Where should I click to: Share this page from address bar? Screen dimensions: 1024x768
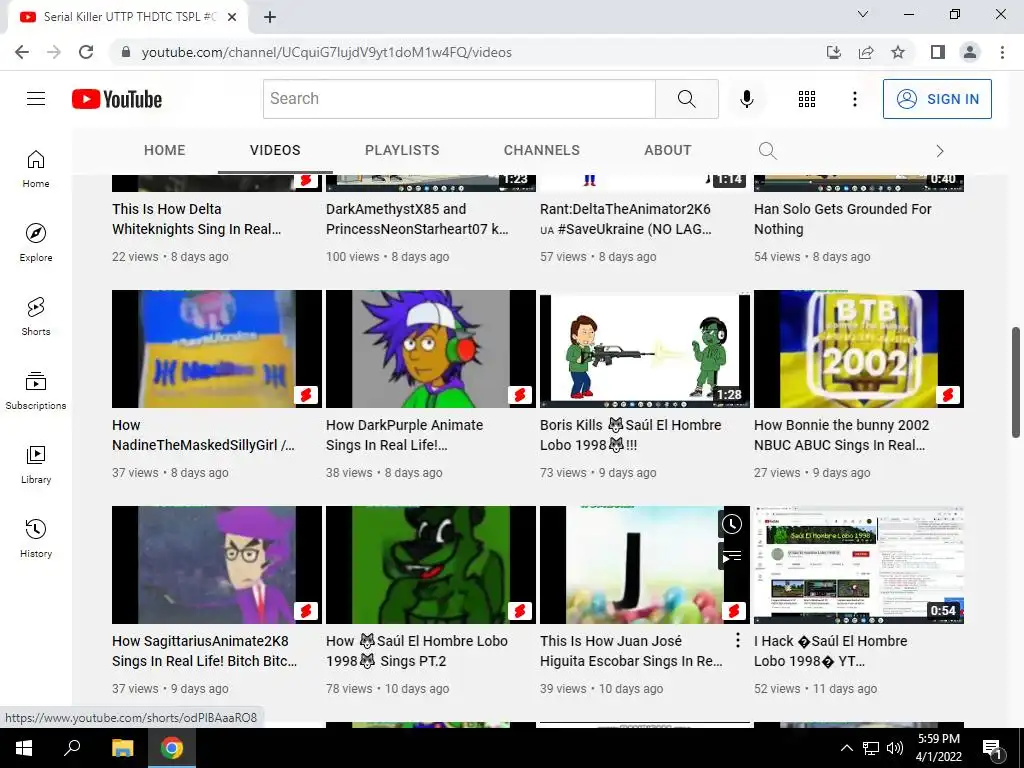tap(866, 52)
